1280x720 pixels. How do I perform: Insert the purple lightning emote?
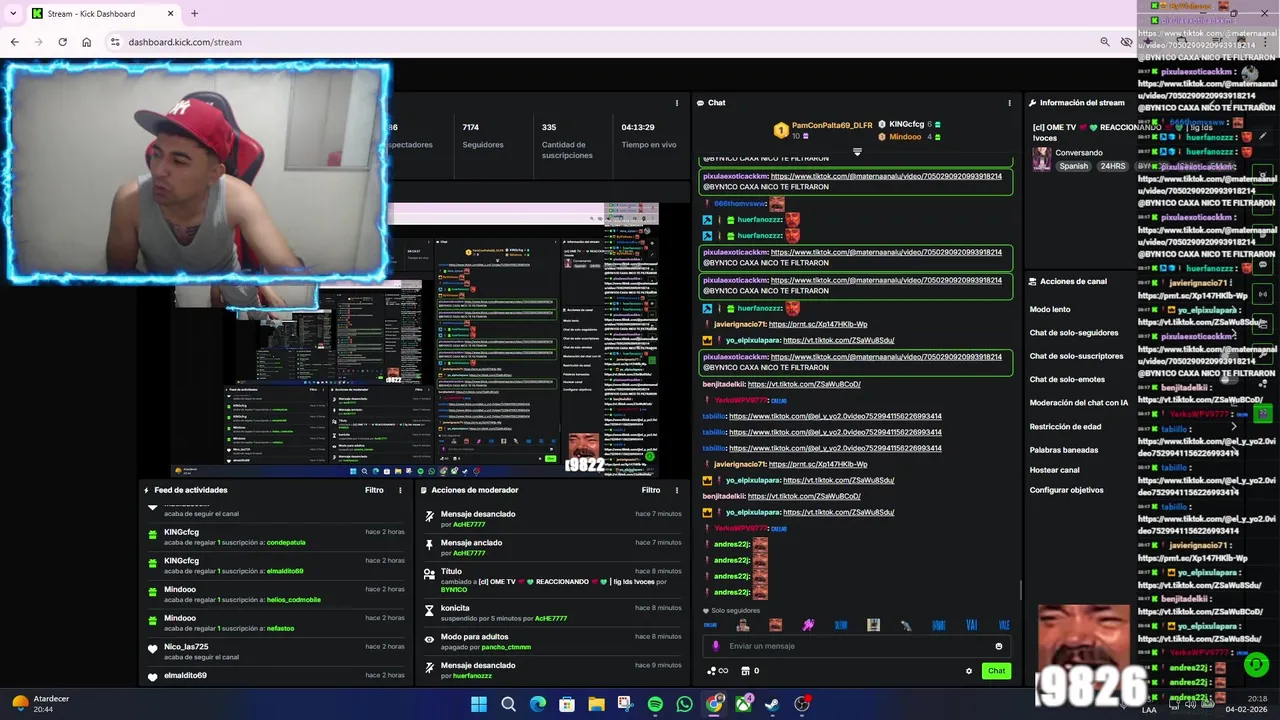click(x=808, y=625)
